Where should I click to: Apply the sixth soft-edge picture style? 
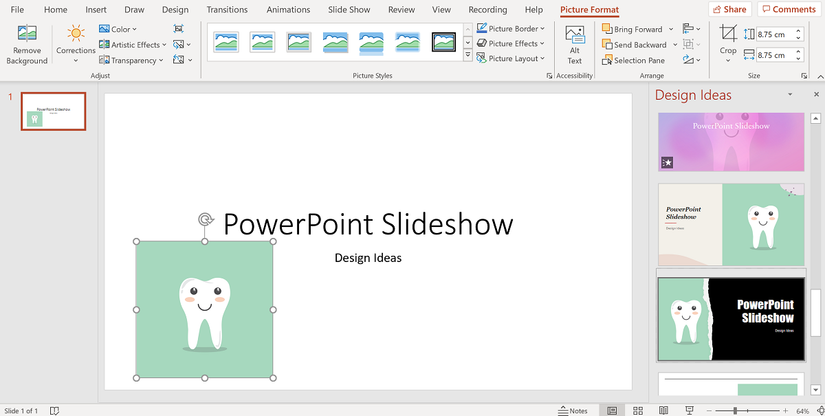[408, 42]
